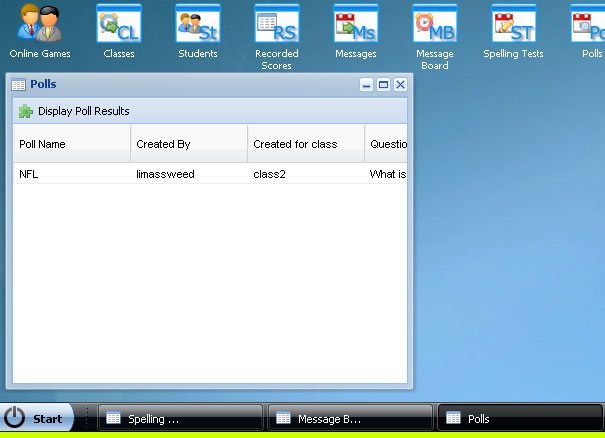Click the Display Poll Results button

pos(74,111)
